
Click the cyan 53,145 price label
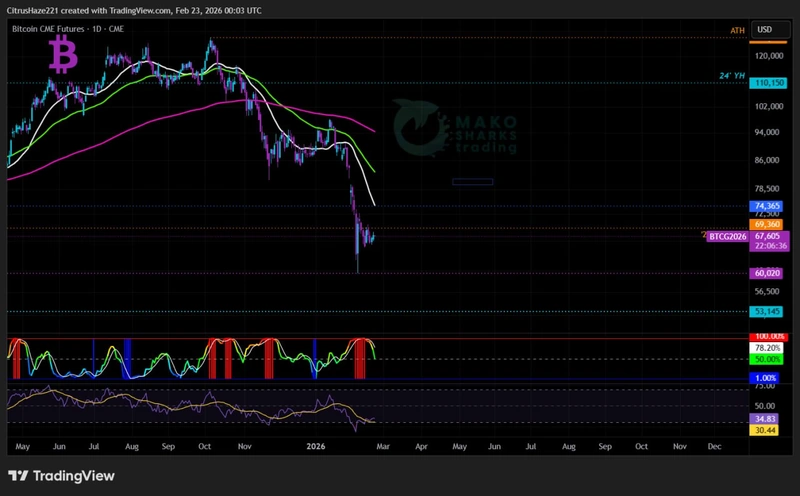click(766, 312)
